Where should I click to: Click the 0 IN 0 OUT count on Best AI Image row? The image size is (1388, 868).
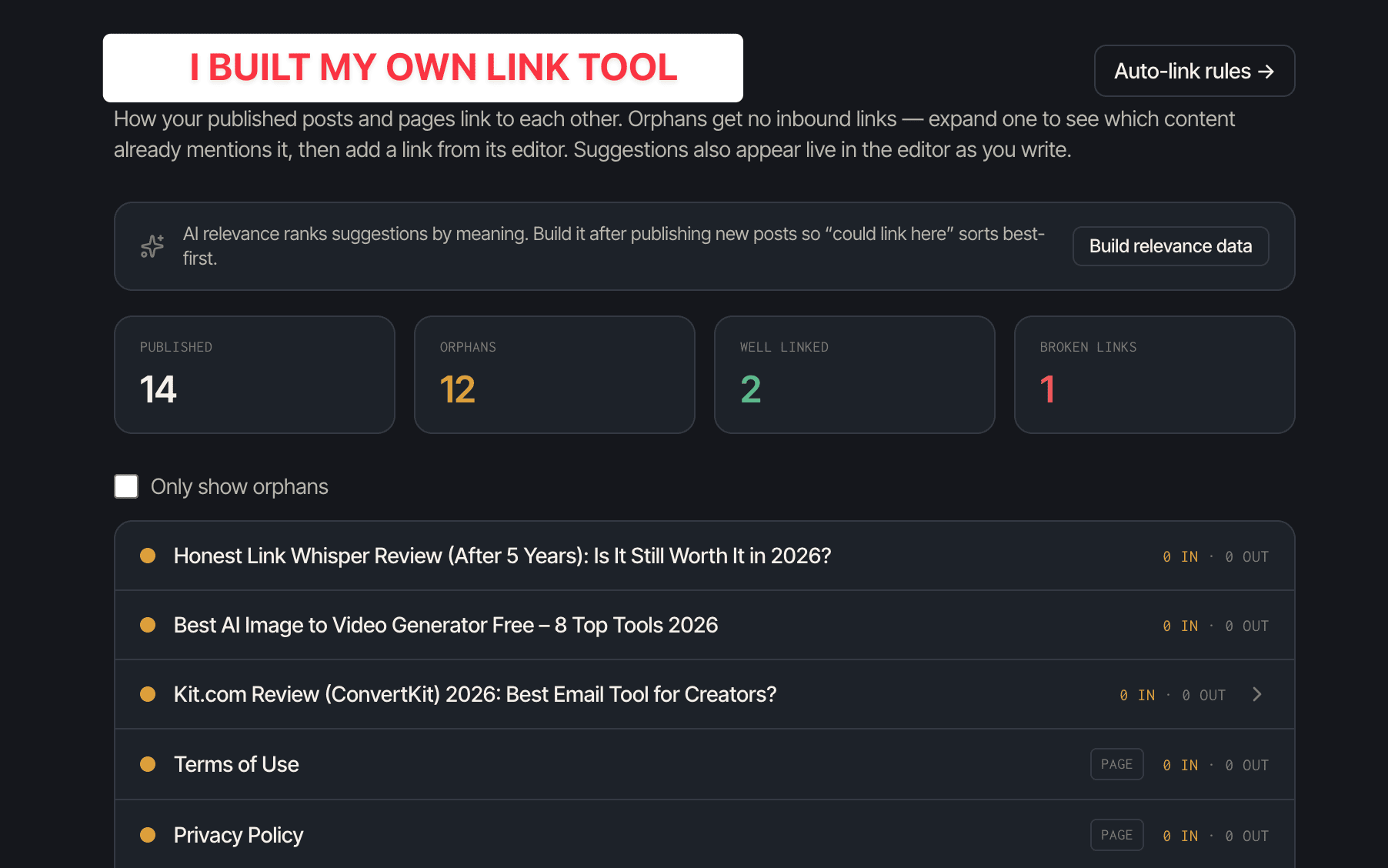(x=1216, y=626)
